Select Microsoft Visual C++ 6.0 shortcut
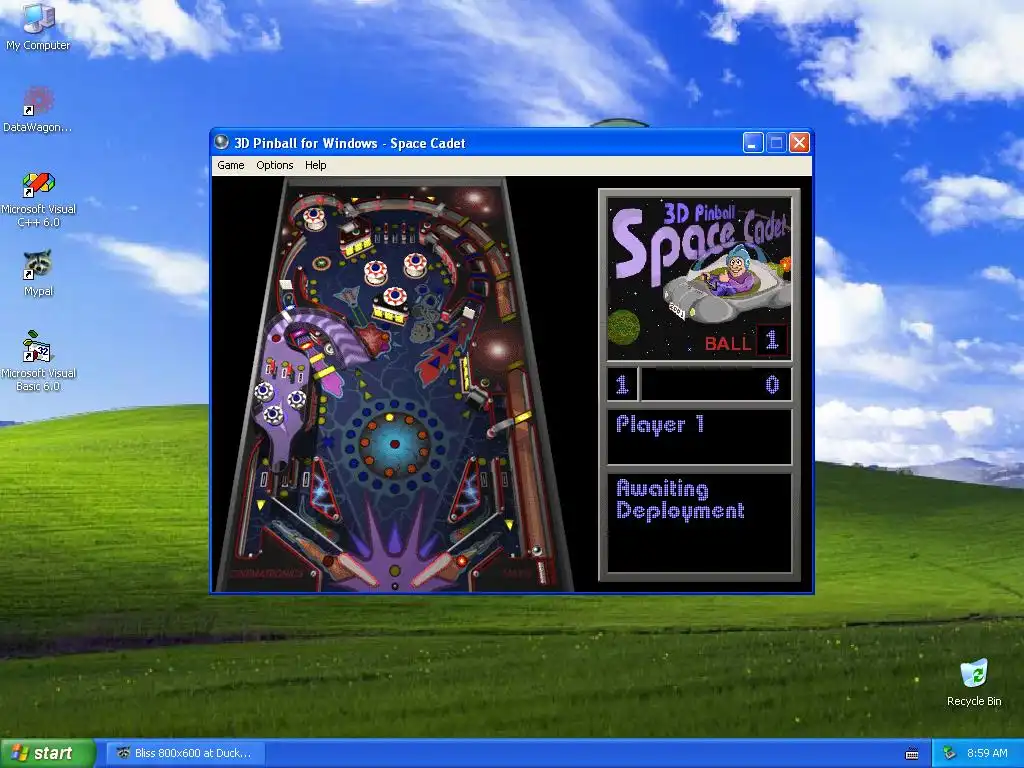The width and height of the screenshot is (1024, 768). click(x=39, y=199)
